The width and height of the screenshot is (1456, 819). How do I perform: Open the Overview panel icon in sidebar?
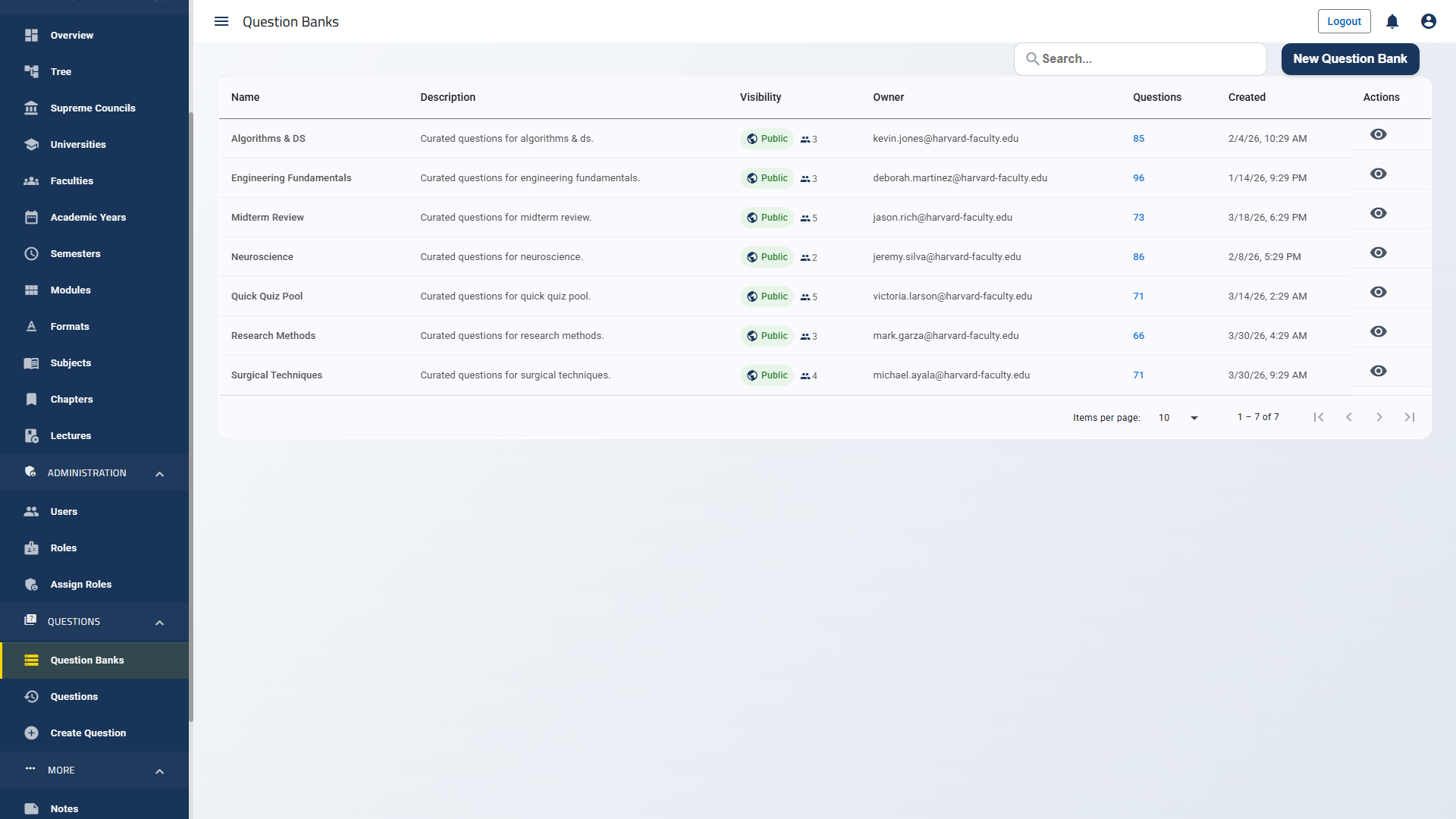click(31, 35)
